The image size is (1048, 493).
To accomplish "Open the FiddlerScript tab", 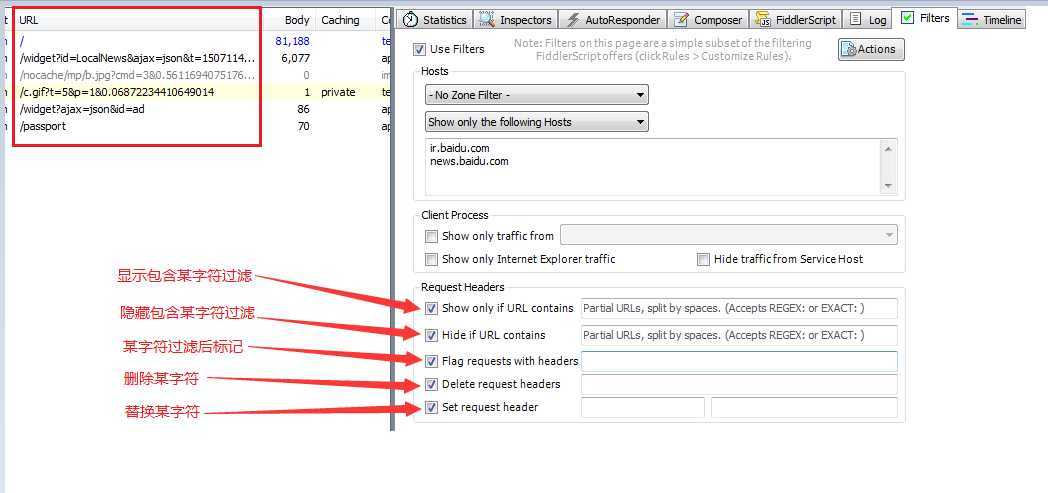I will (795, 20).
